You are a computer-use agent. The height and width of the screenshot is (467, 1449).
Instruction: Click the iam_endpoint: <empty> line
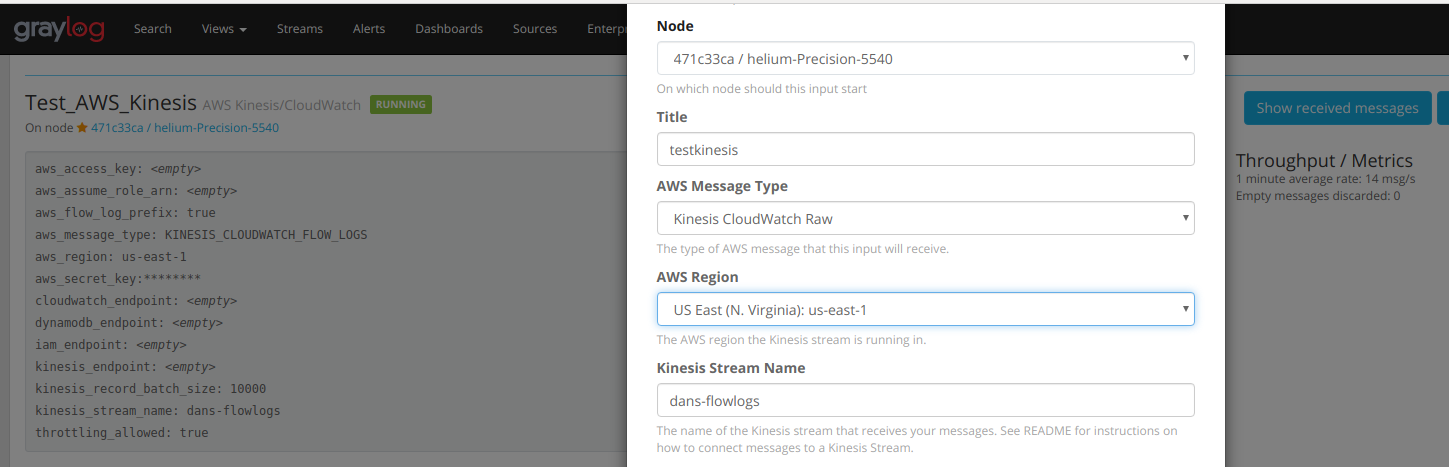111,345
